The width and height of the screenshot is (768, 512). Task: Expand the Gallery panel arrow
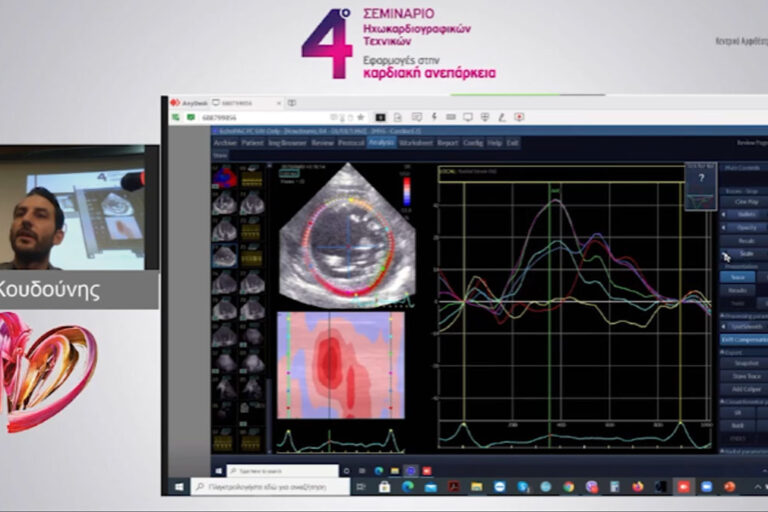pyautogui.click(x=722, y=214)
